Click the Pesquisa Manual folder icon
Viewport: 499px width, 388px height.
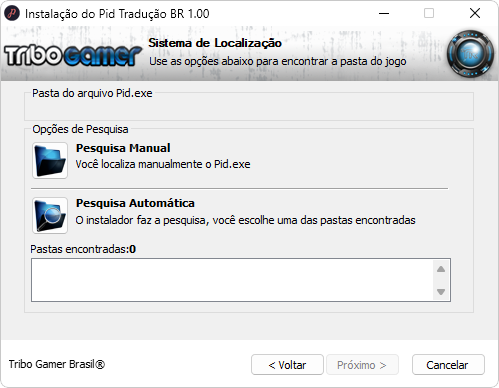click(50, 160)
